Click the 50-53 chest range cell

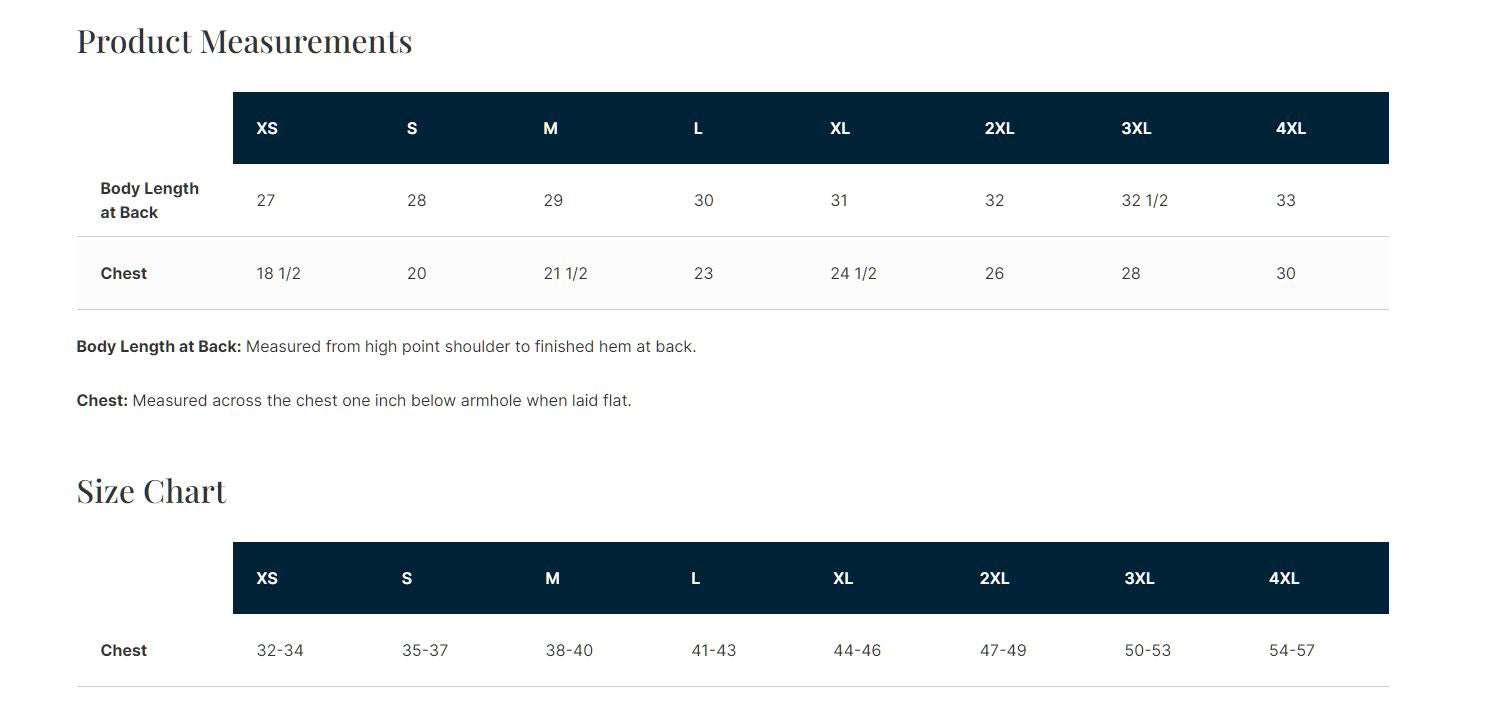(x=1147, y=650)
